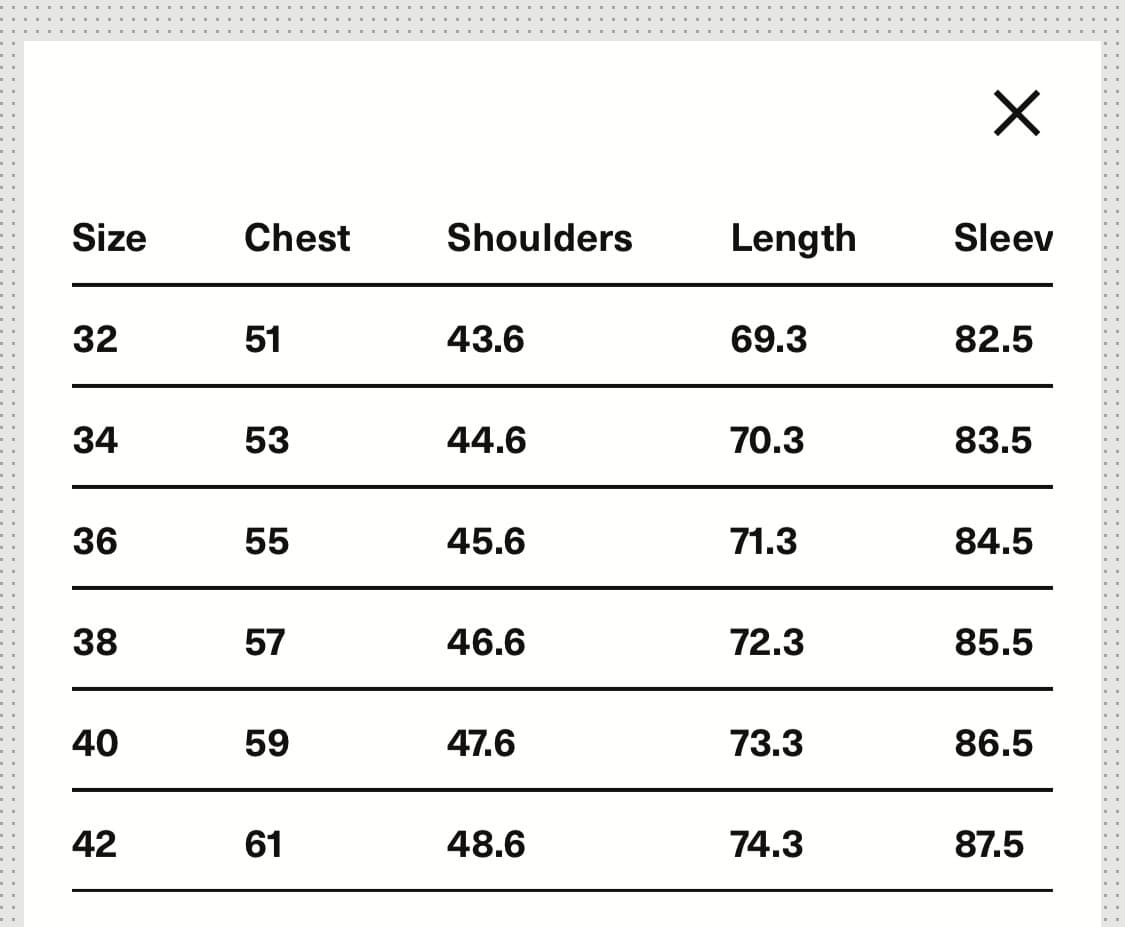Click length value 71.3
This screenshot has height=927, width=1125.
[x=764, y=541]
